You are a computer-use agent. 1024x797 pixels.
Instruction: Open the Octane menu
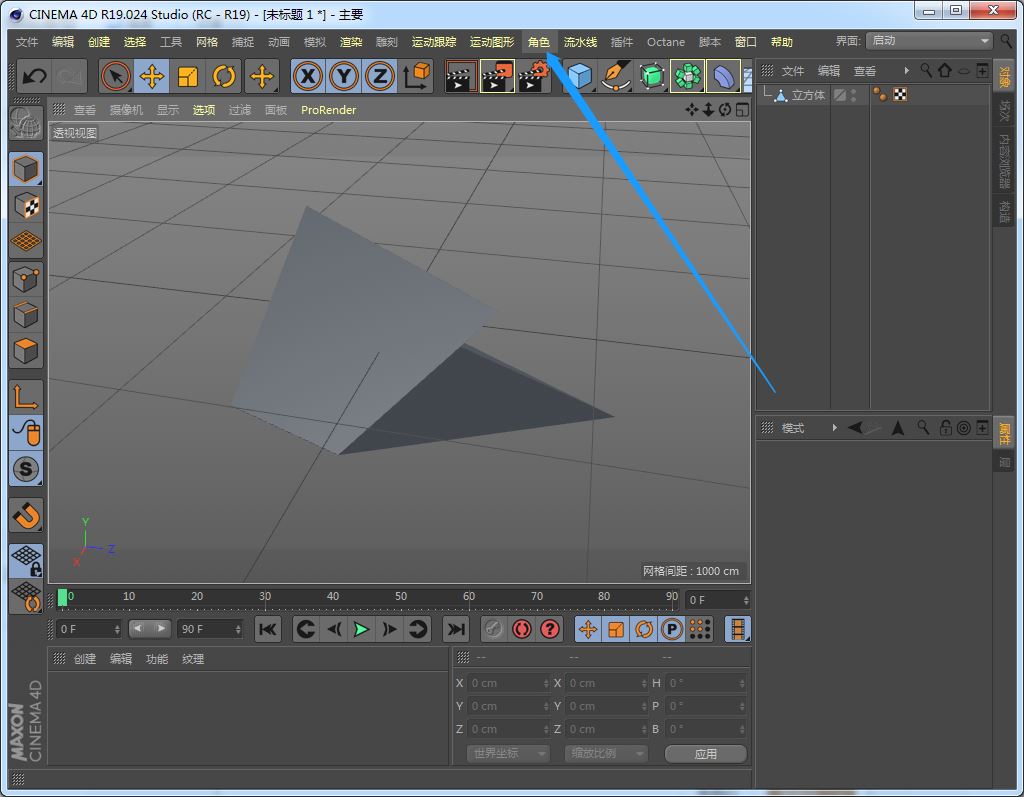[x=665, y=42]
